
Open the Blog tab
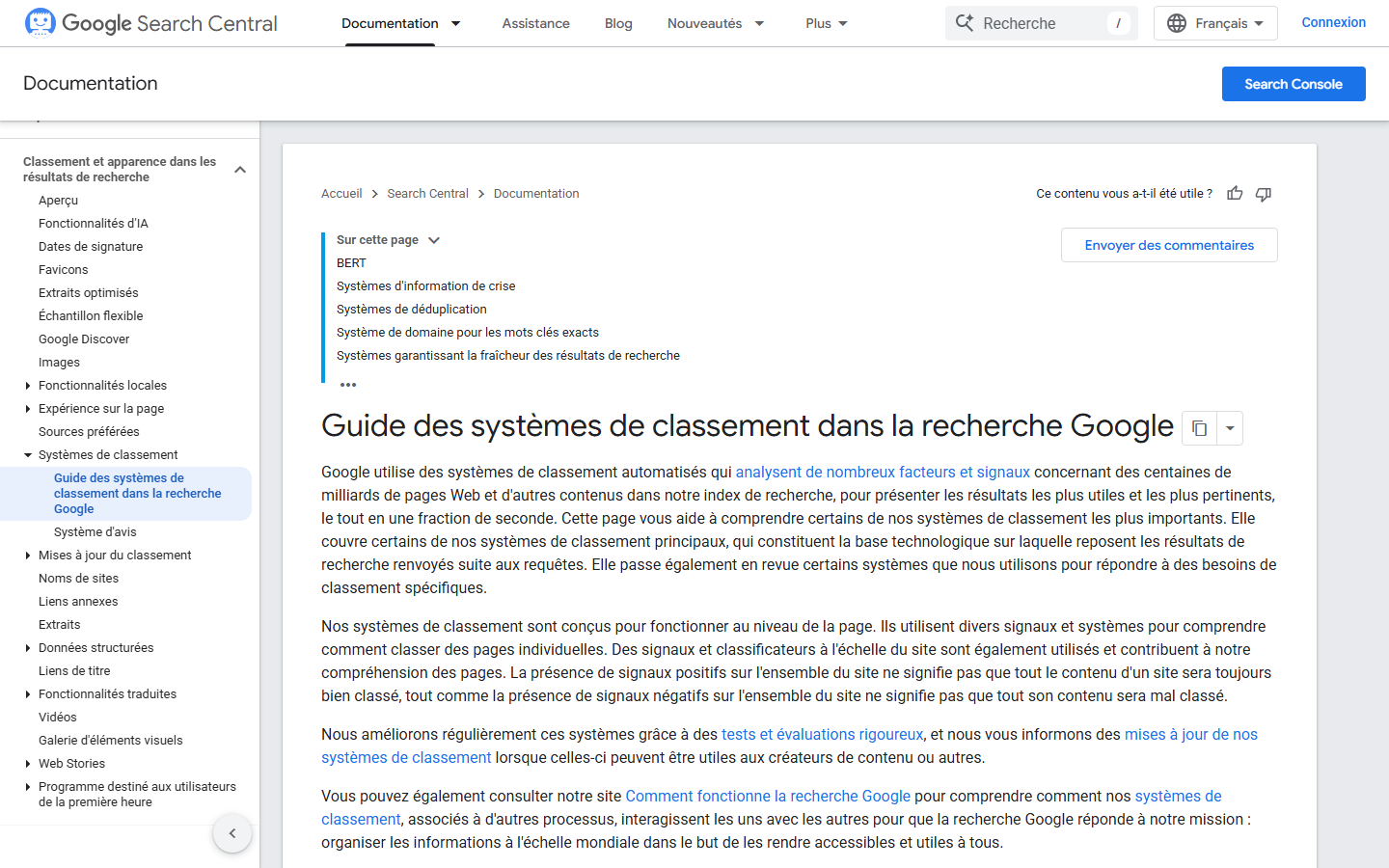coord(618,23)
